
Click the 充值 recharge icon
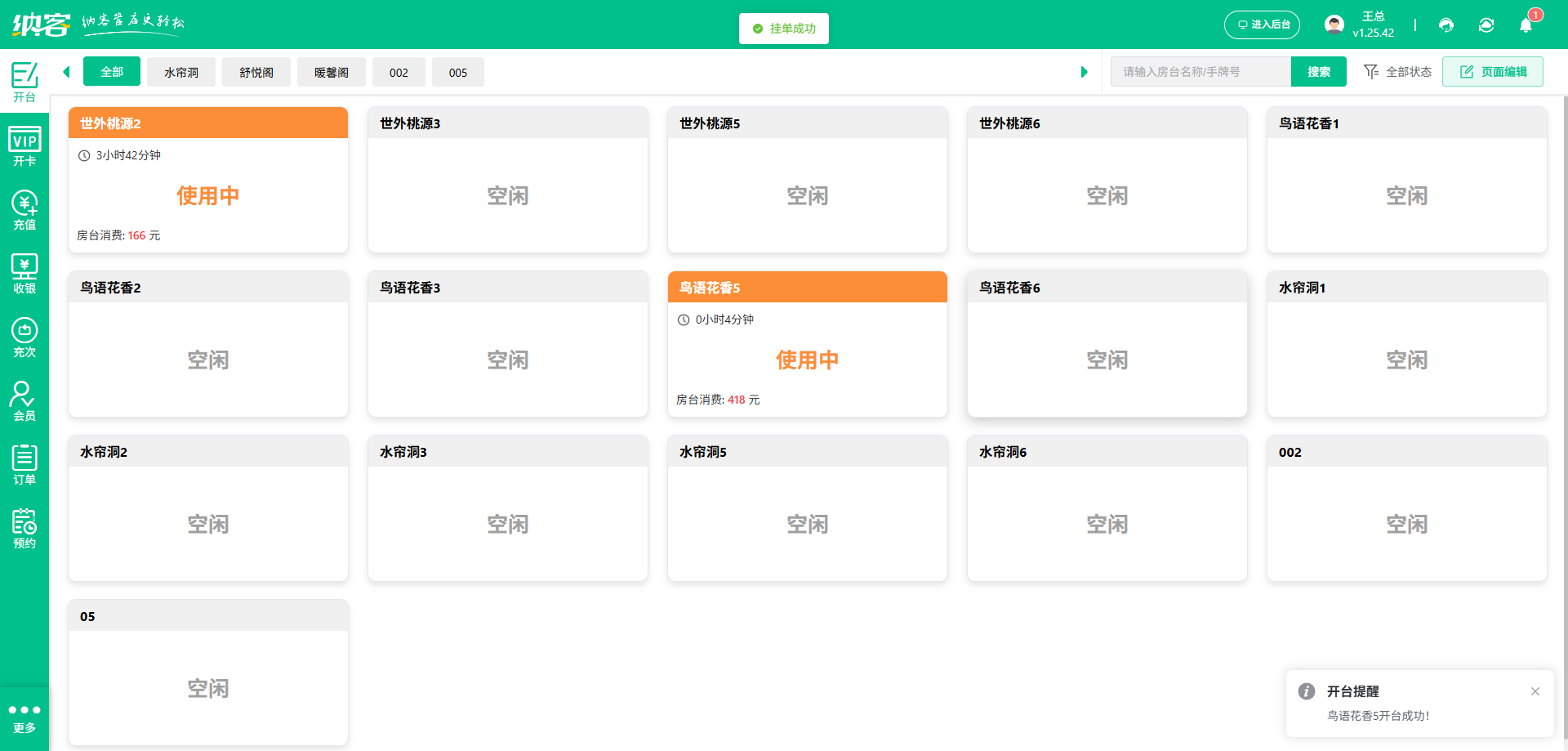24,209
